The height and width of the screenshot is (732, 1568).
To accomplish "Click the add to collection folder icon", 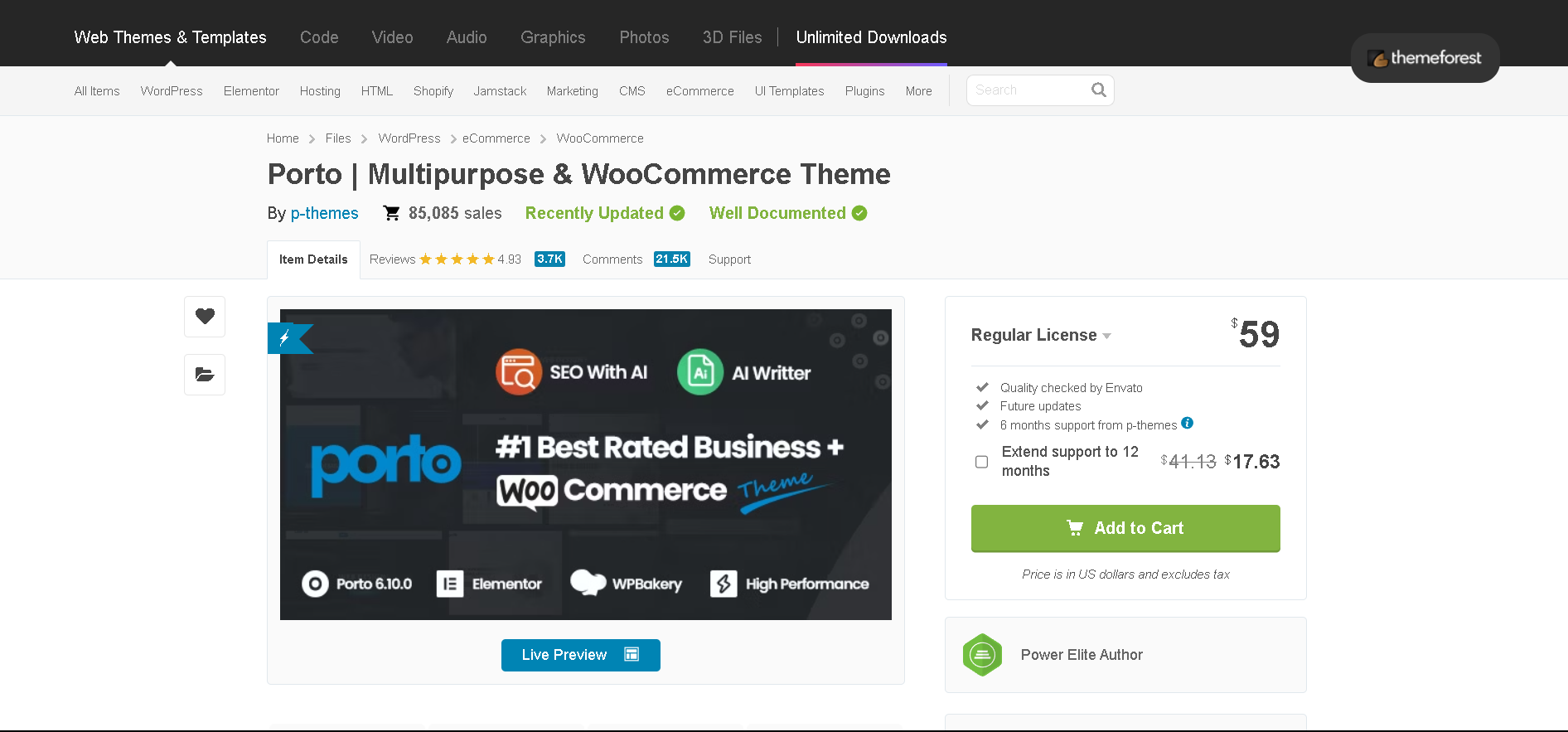I will 205,375.
